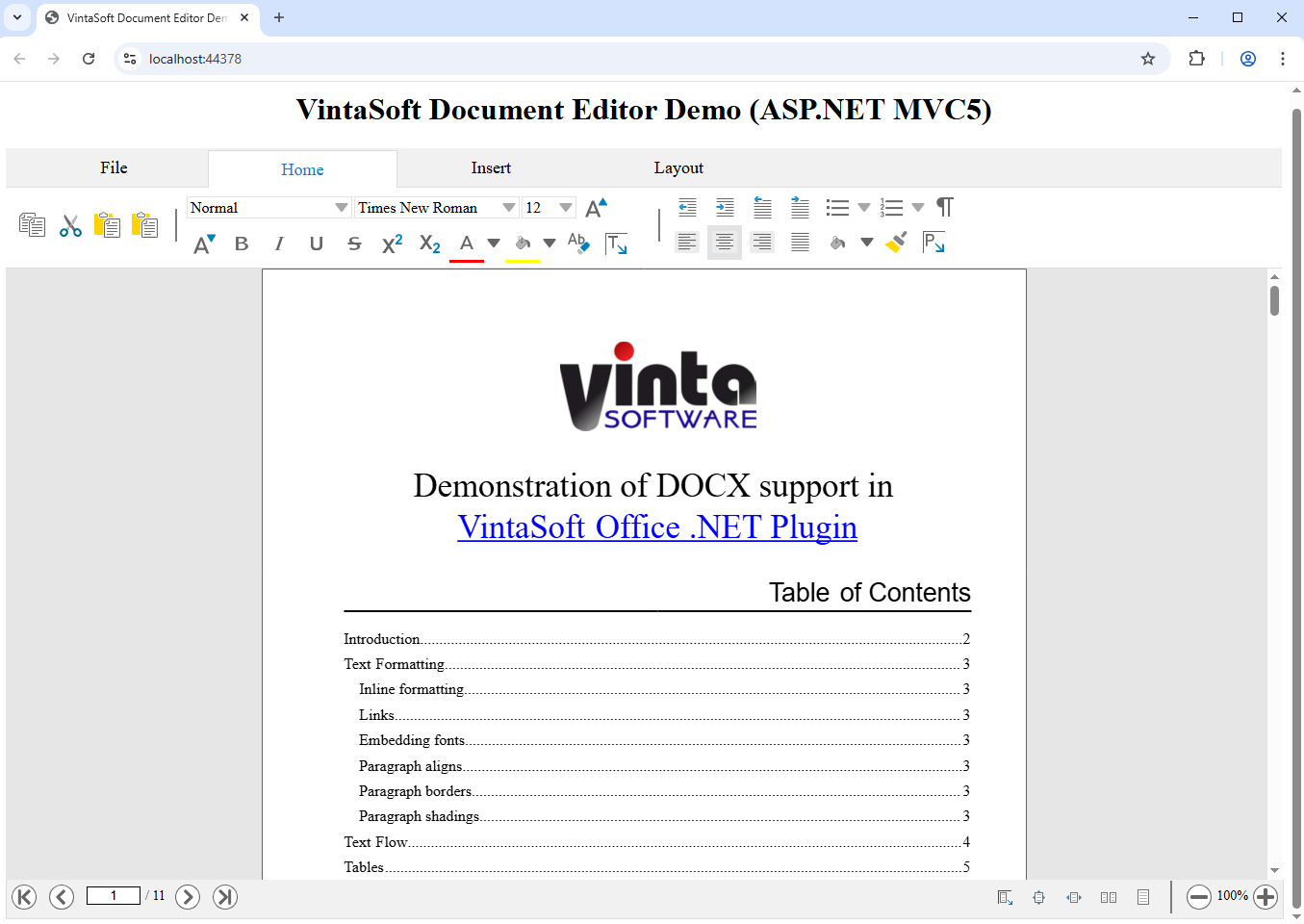Click the Cut scissors icon
This screenshot has height=924, width=1304.
click(x=70, y=225)
